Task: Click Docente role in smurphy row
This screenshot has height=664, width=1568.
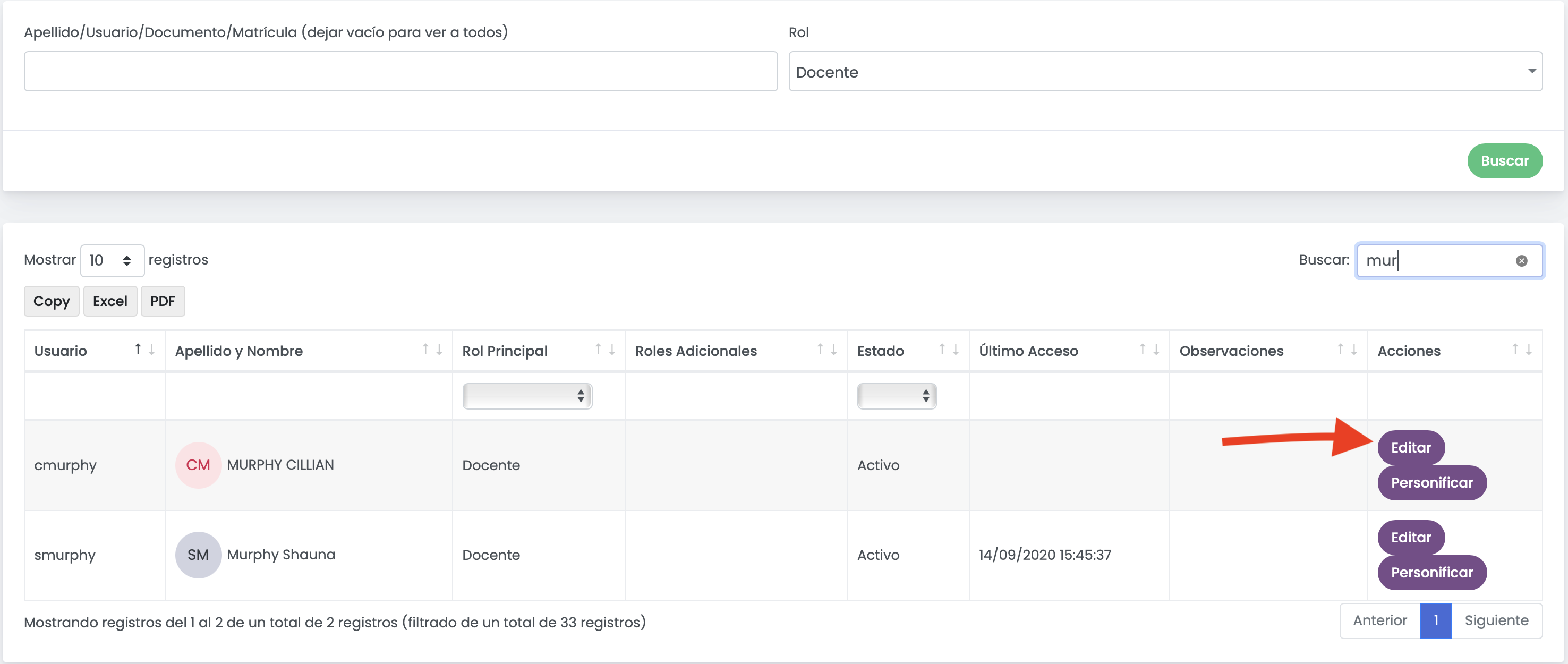Action: pyautogui.click(x=491, y=555)
